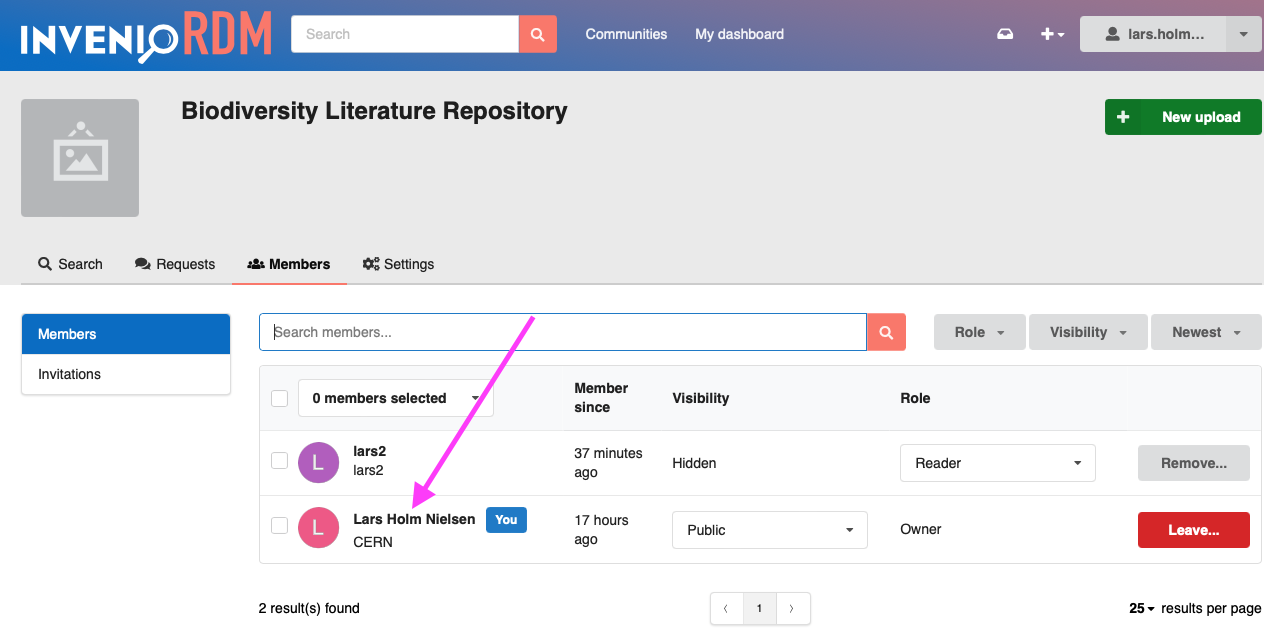Click the plus quick-create icon
The image size is (1264, 638).
click(x=1046, y=33)
